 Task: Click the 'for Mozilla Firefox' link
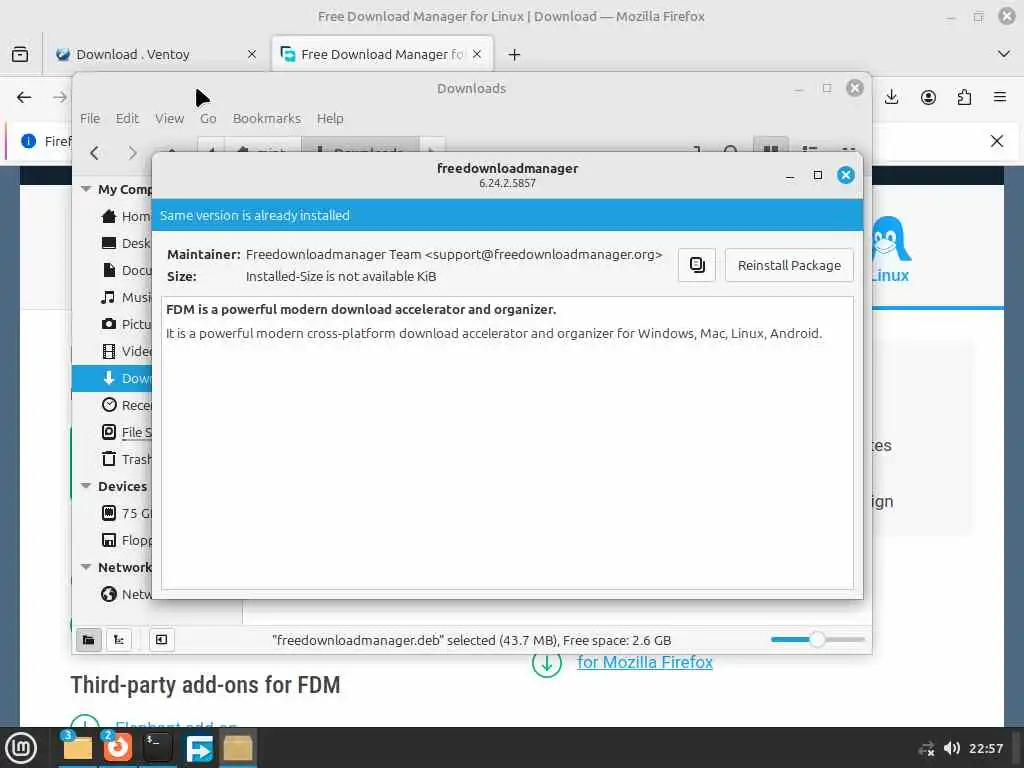coord(645,662)
